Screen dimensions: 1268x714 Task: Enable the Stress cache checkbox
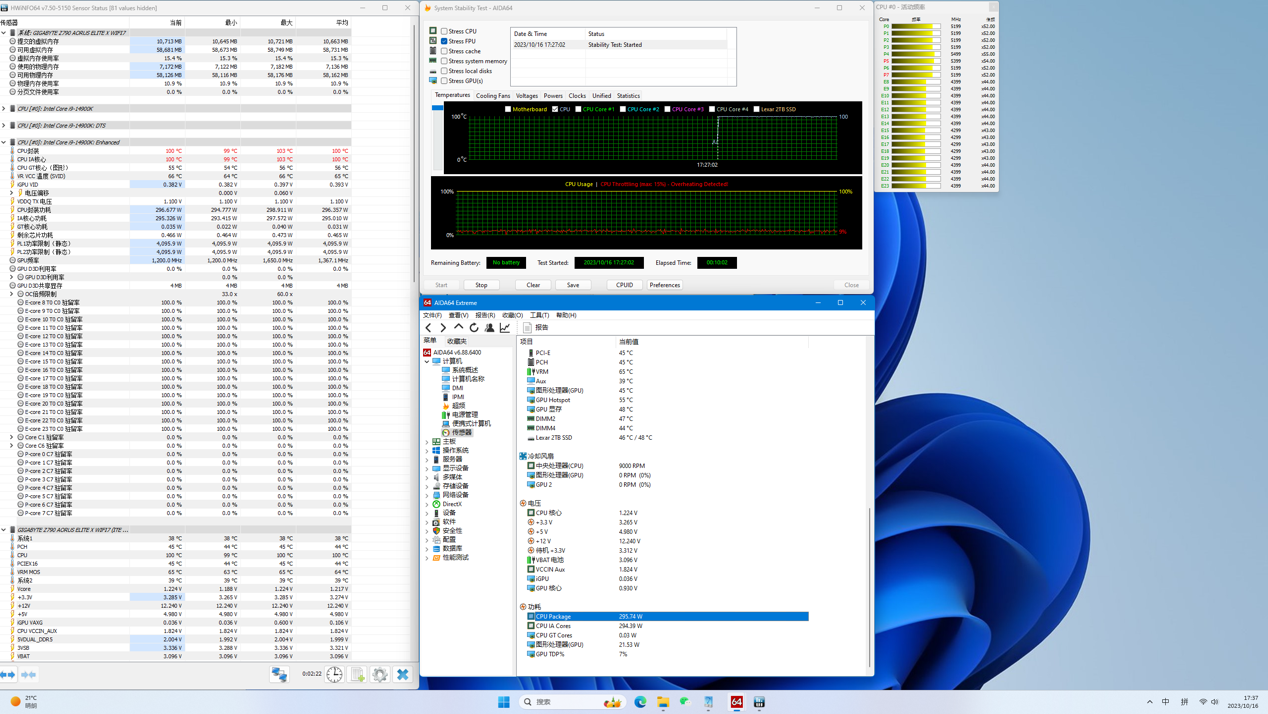[x=444, y=51]
